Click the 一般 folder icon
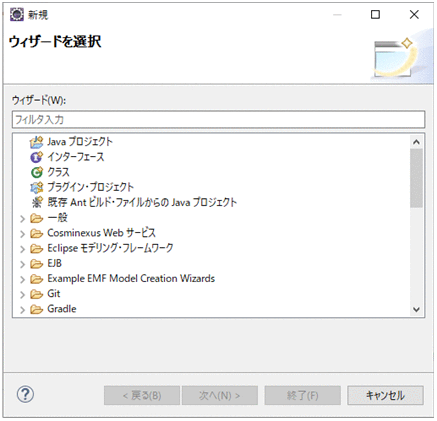The height and width of the screenshot is (421, 437). [37, 218]
